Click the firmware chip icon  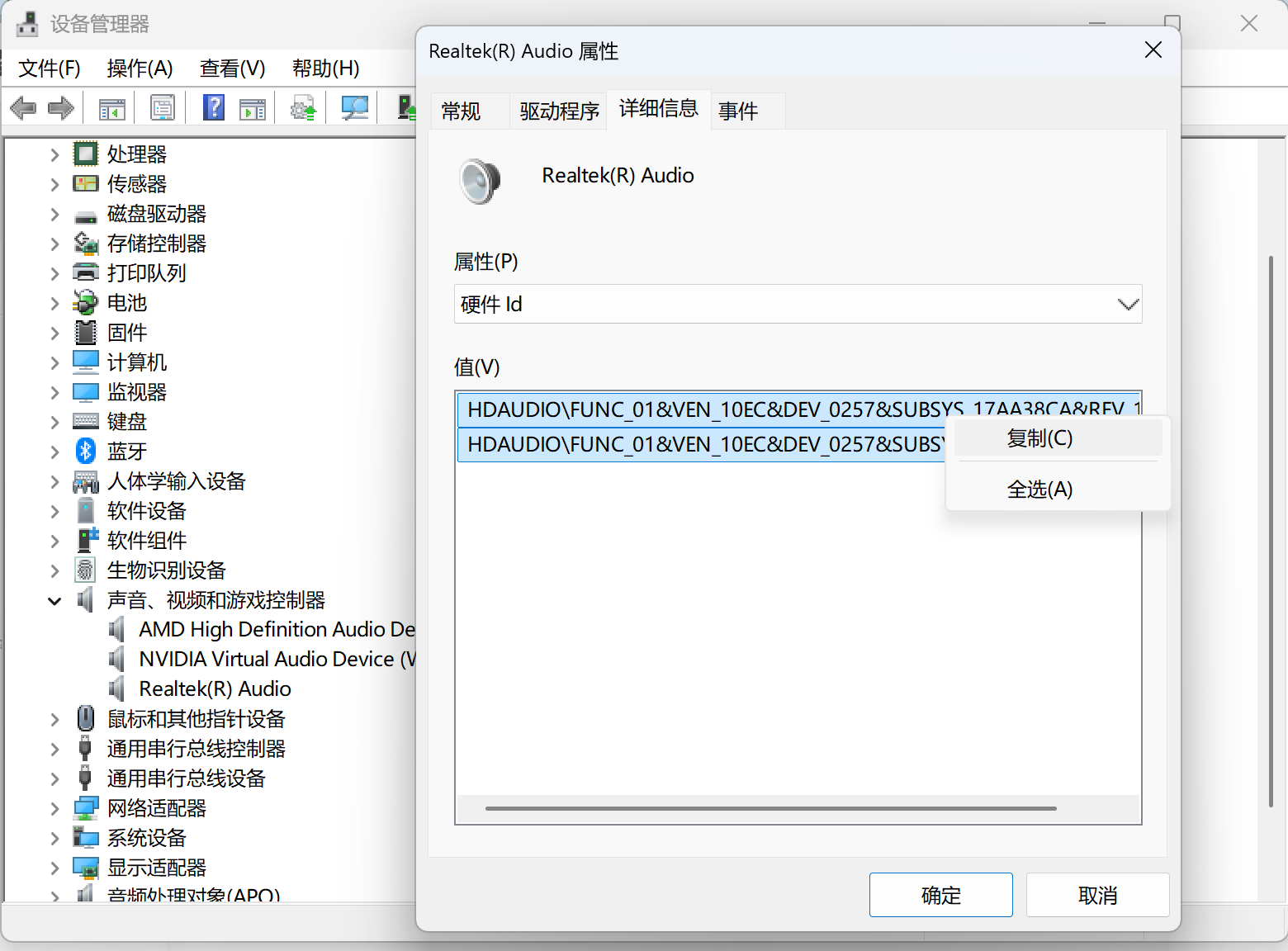click(x=86, y=332)
